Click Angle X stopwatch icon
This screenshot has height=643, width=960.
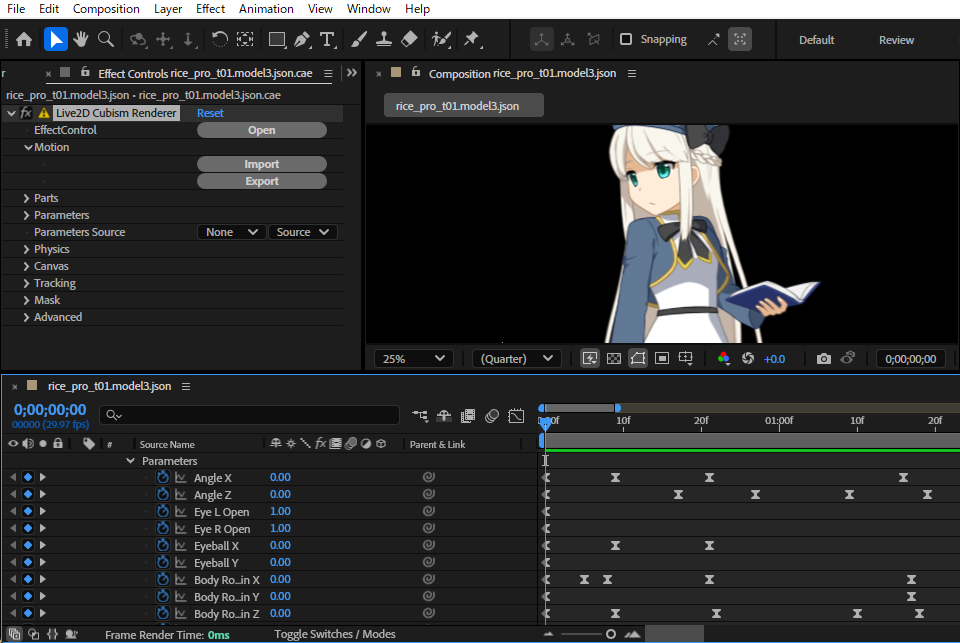click(x=162, y=477)
